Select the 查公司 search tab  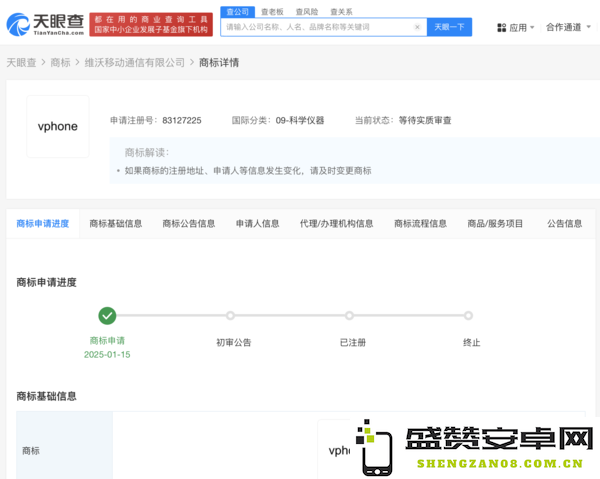click(x=238, y=12)
